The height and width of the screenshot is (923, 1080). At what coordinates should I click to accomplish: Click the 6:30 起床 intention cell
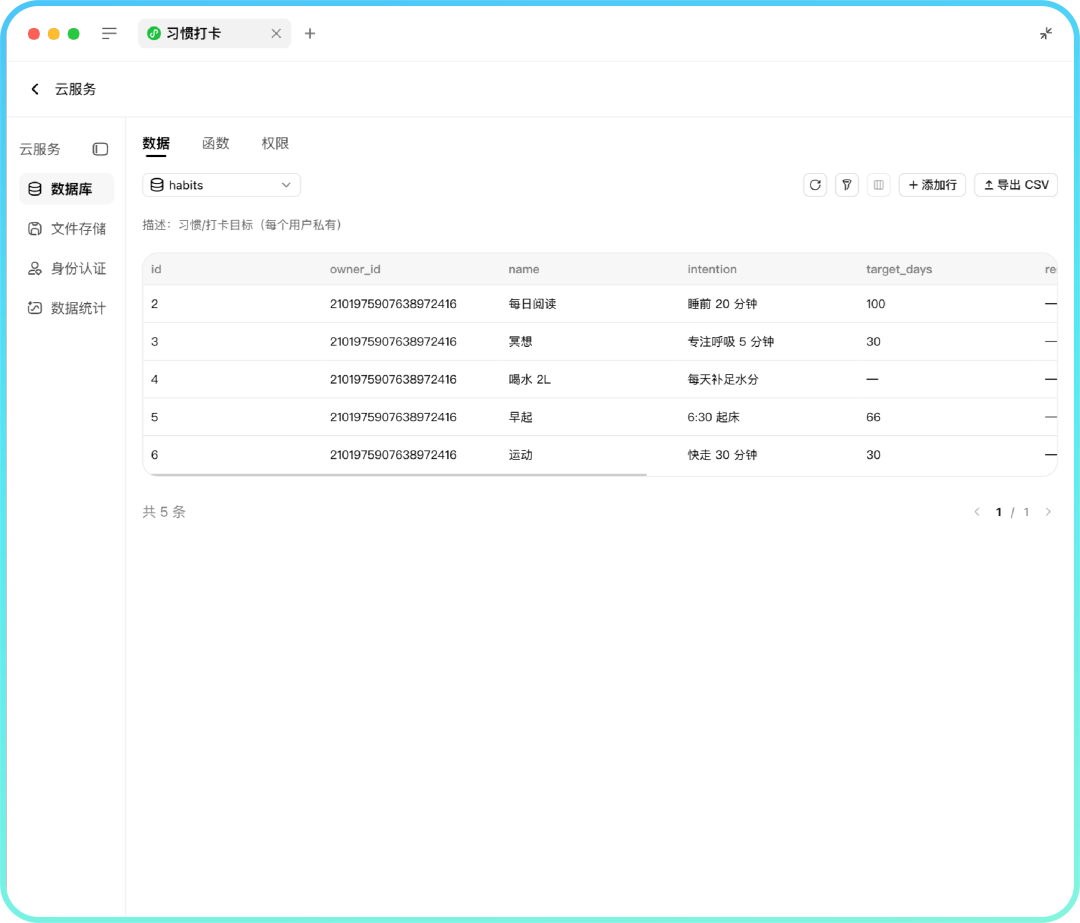click(714, 417)
